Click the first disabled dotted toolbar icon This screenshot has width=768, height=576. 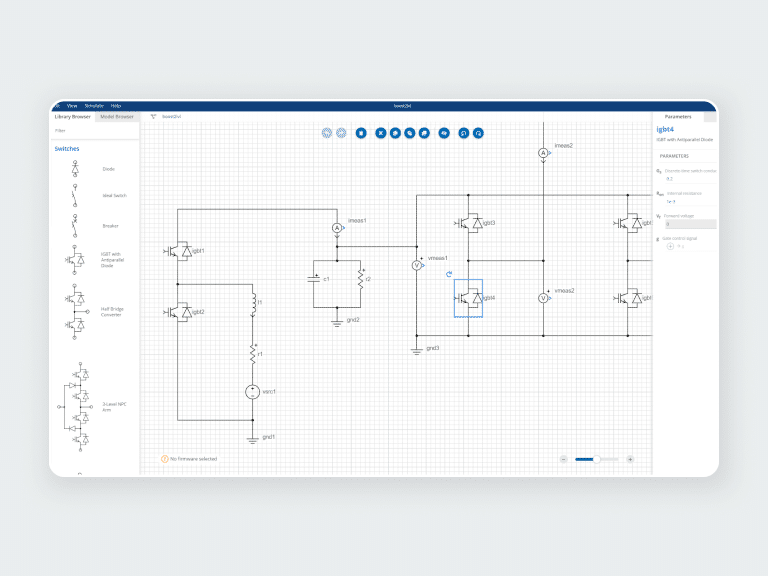[327, 133]
